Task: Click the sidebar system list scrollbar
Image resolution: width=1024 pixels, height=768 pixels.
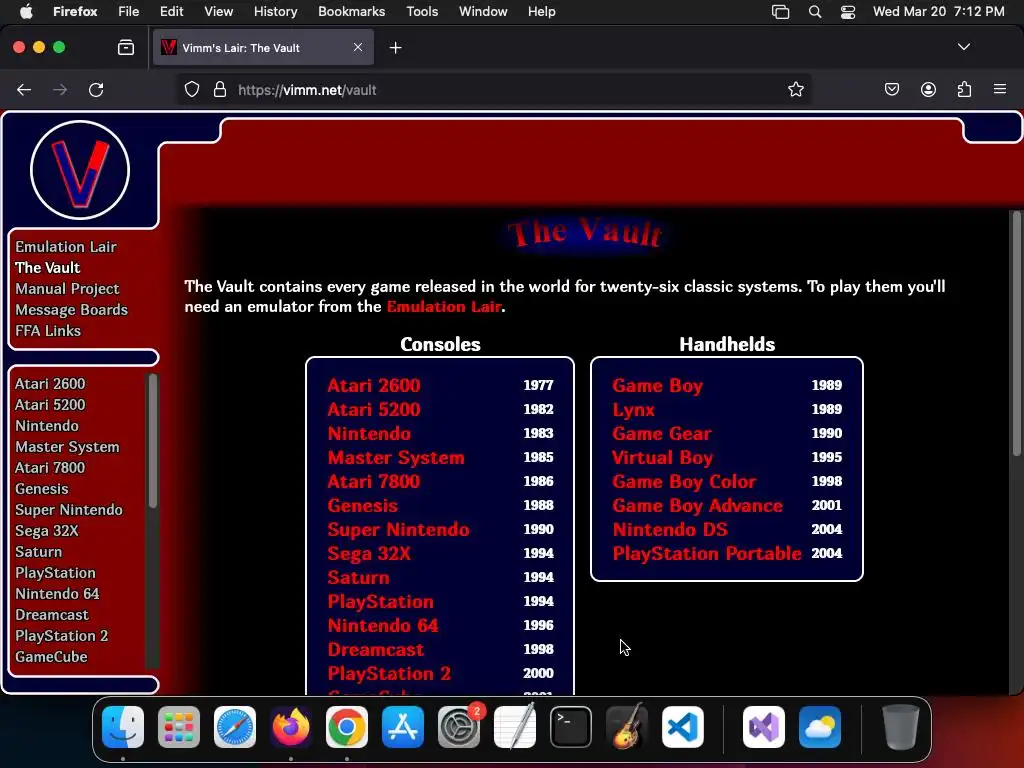Action: click(153, 441)
